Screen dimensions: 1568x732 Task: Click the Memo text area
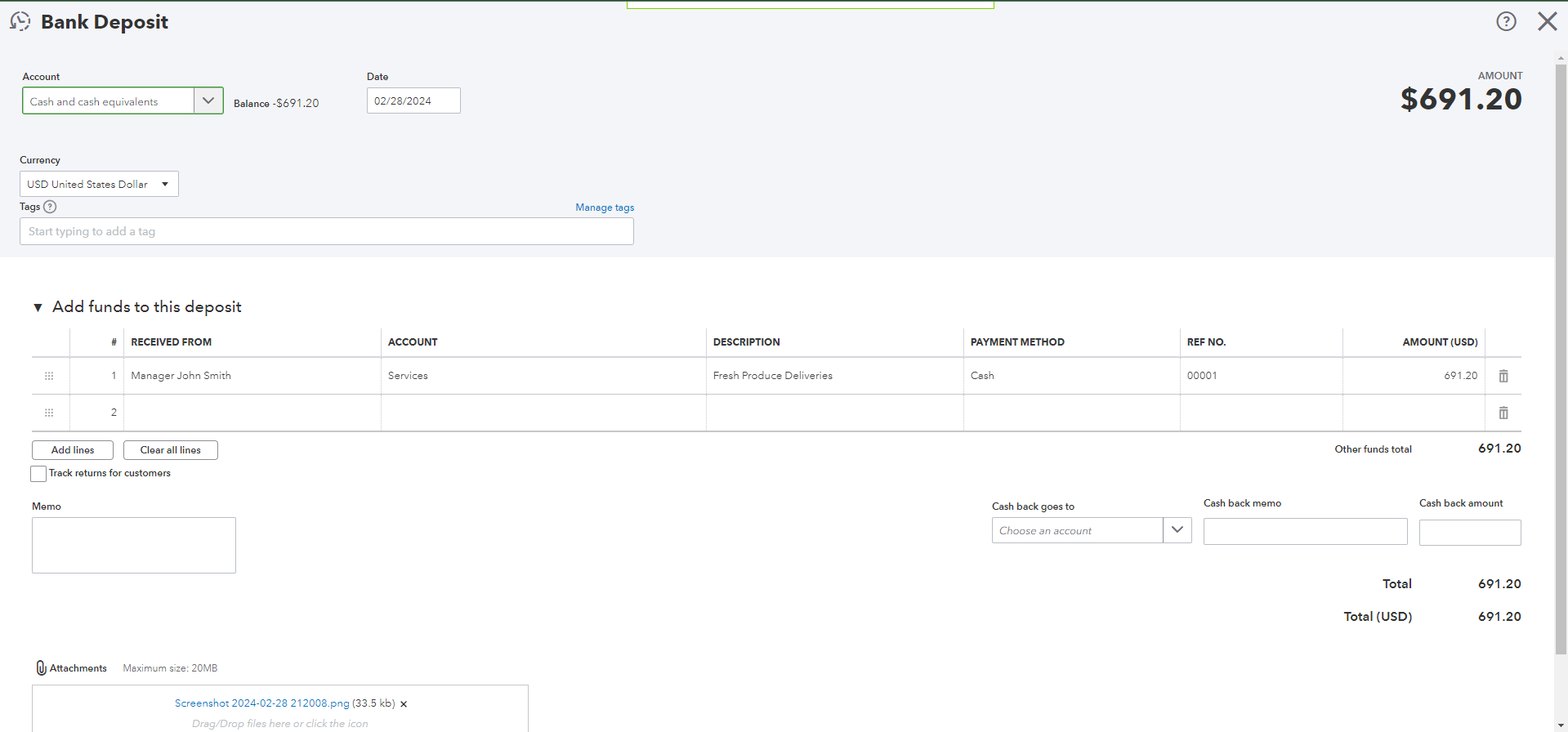click(x=134, y=545)
